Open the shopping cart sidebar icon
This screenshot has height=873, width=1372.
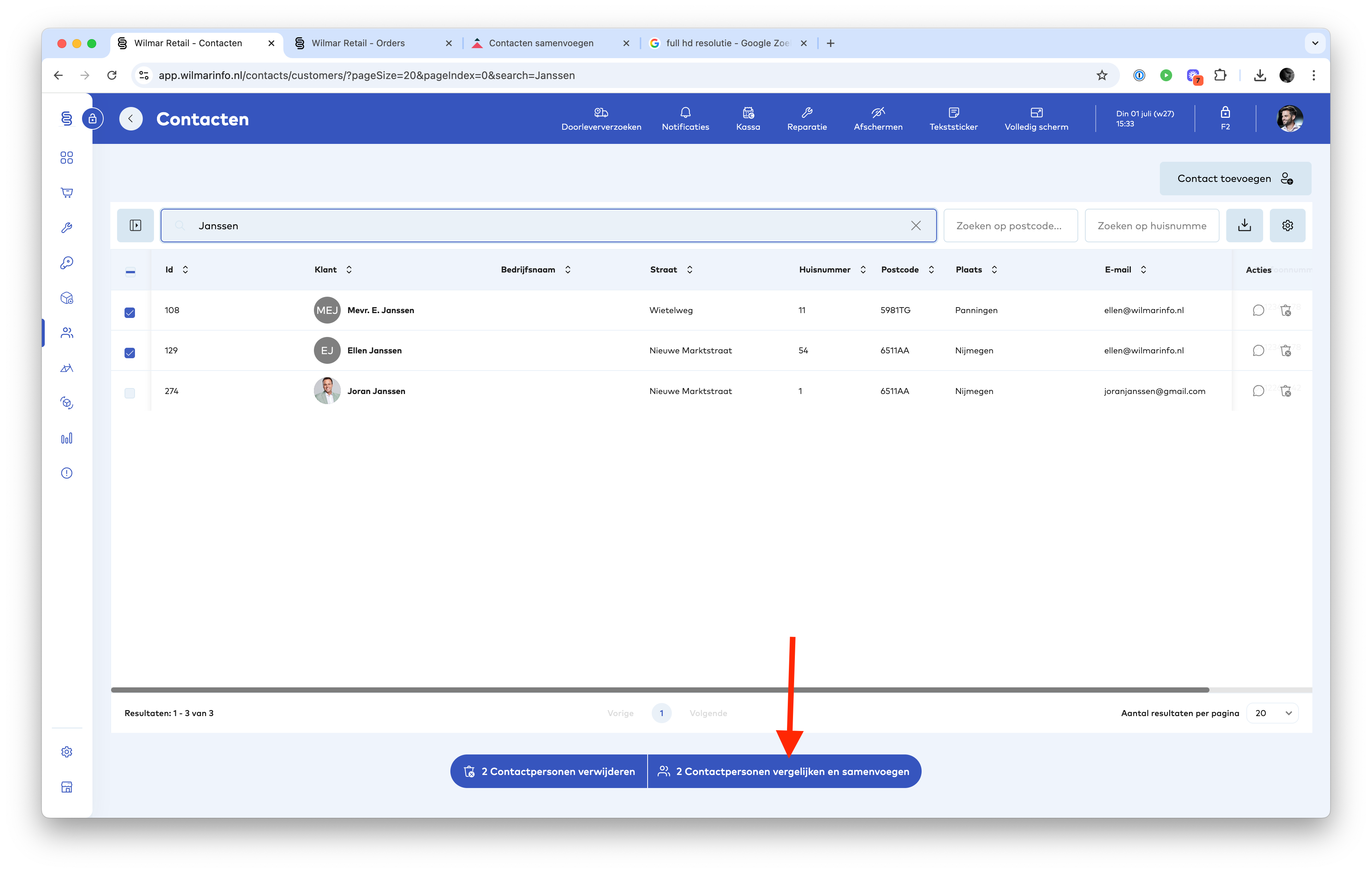67,193
